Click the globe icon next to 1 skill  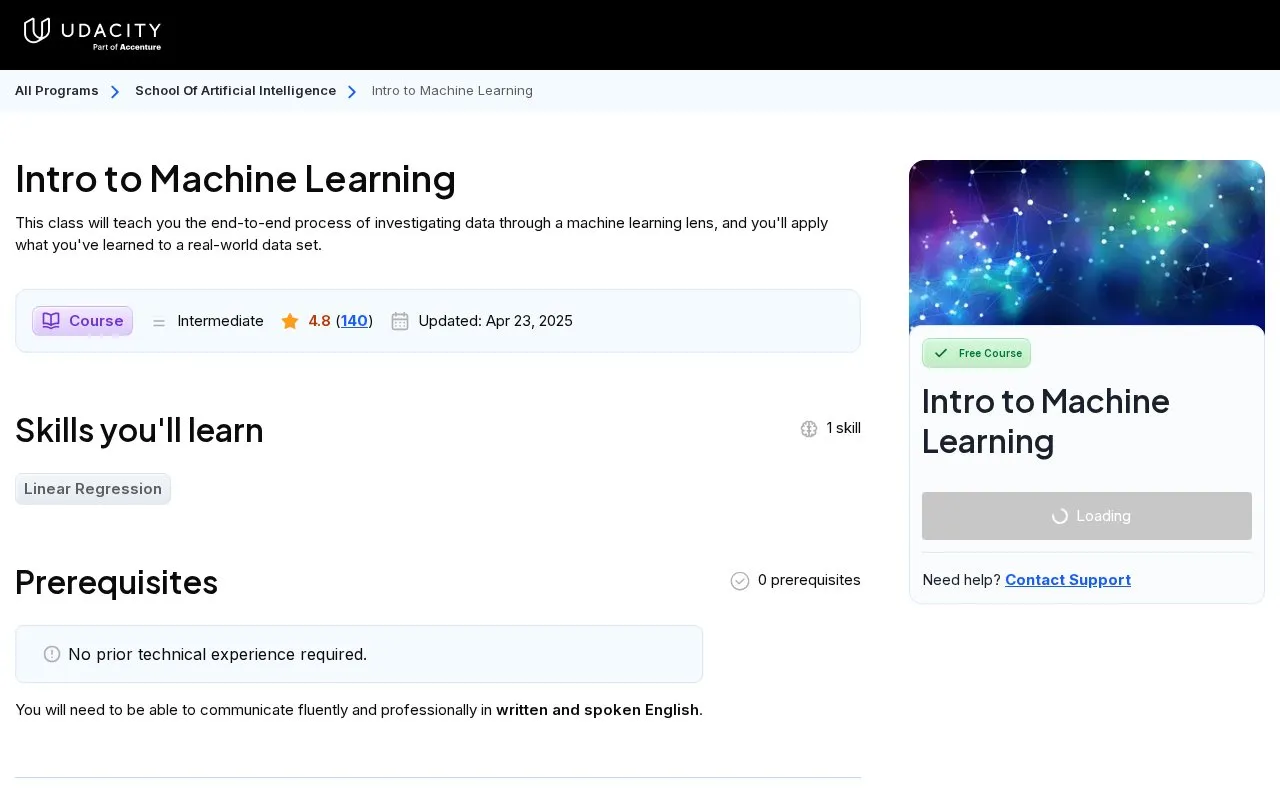coord(809,429)
